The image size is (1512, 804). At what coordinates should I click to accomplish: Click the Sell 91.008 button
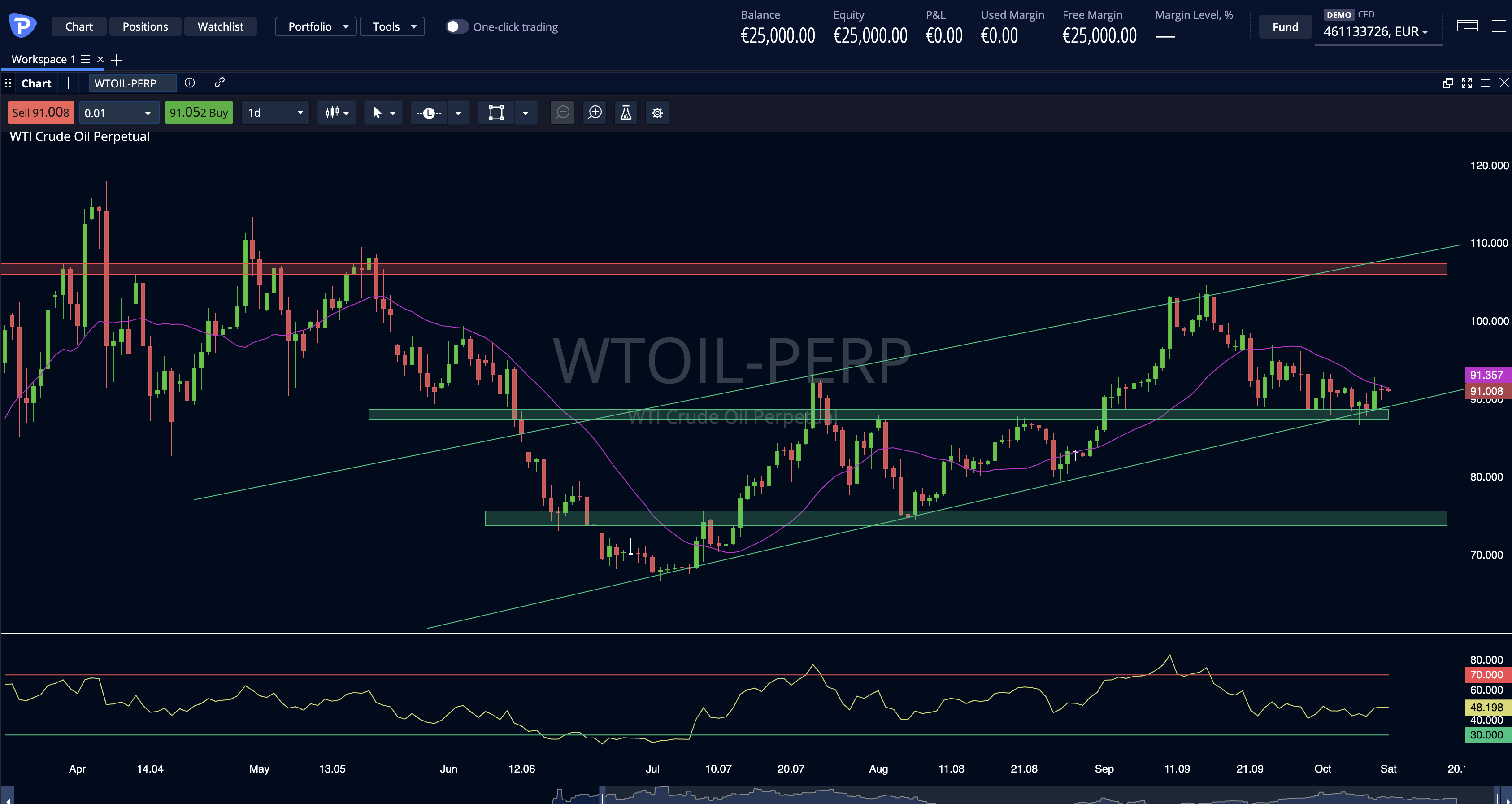(40, 113)
